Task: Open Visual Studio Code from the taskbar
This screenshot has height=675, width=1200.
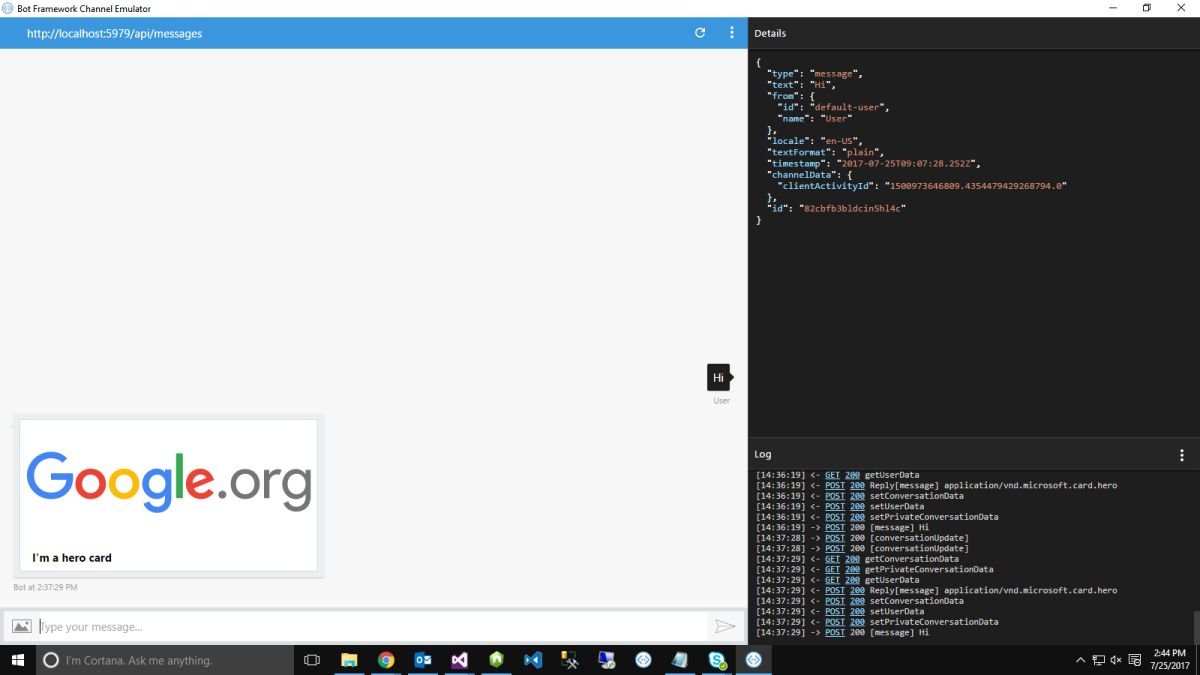Action: [533, 660]
